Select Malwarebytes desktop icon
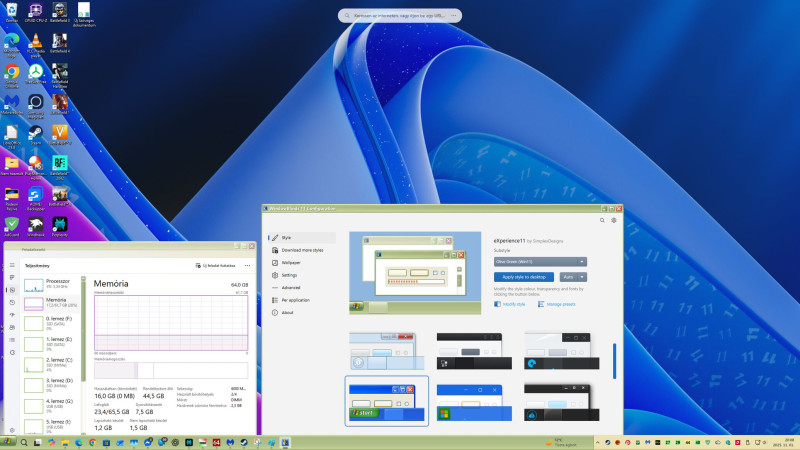Screen dimensions: 800x450 [x=12, y=105]
